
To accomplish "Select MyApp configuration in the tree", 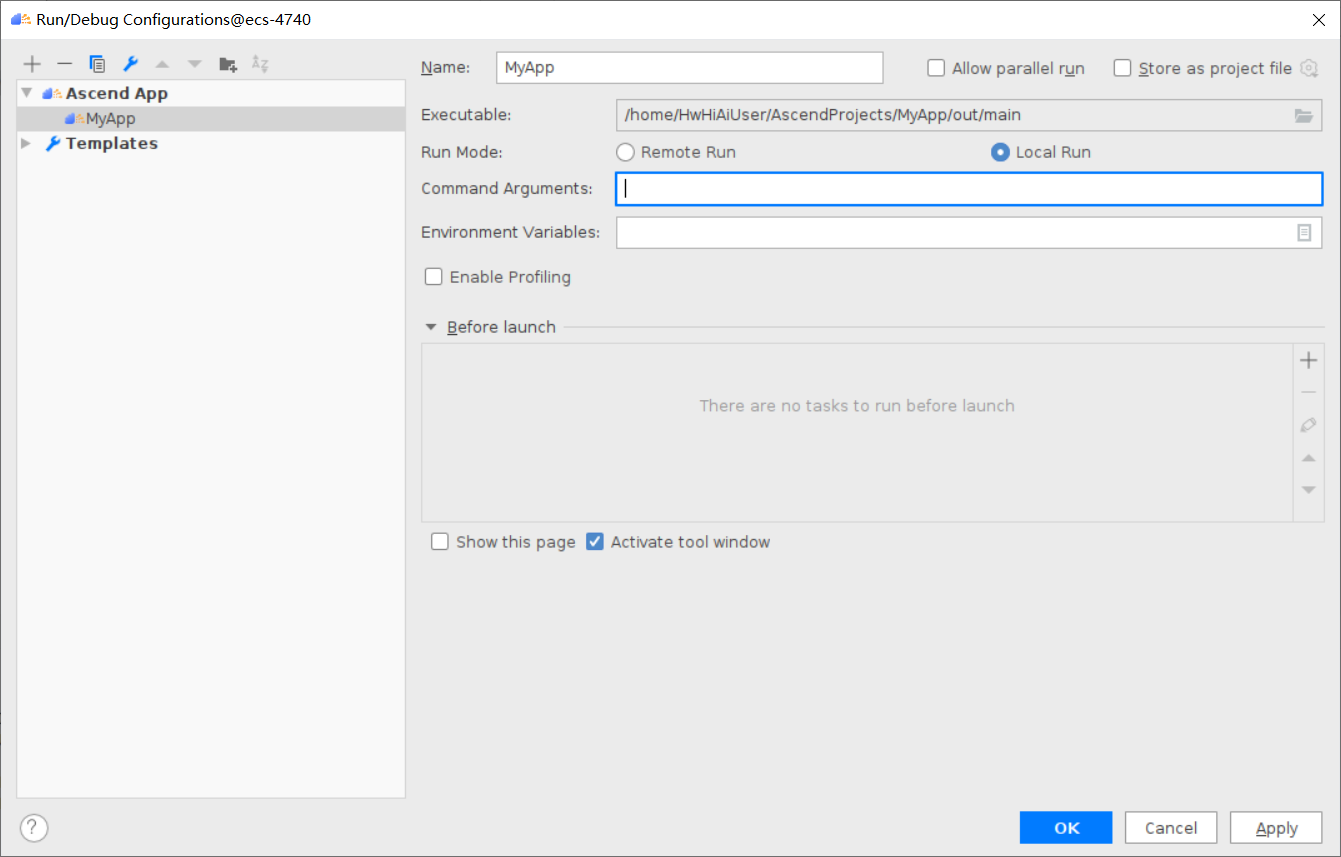I will click(x=110, y=118).
